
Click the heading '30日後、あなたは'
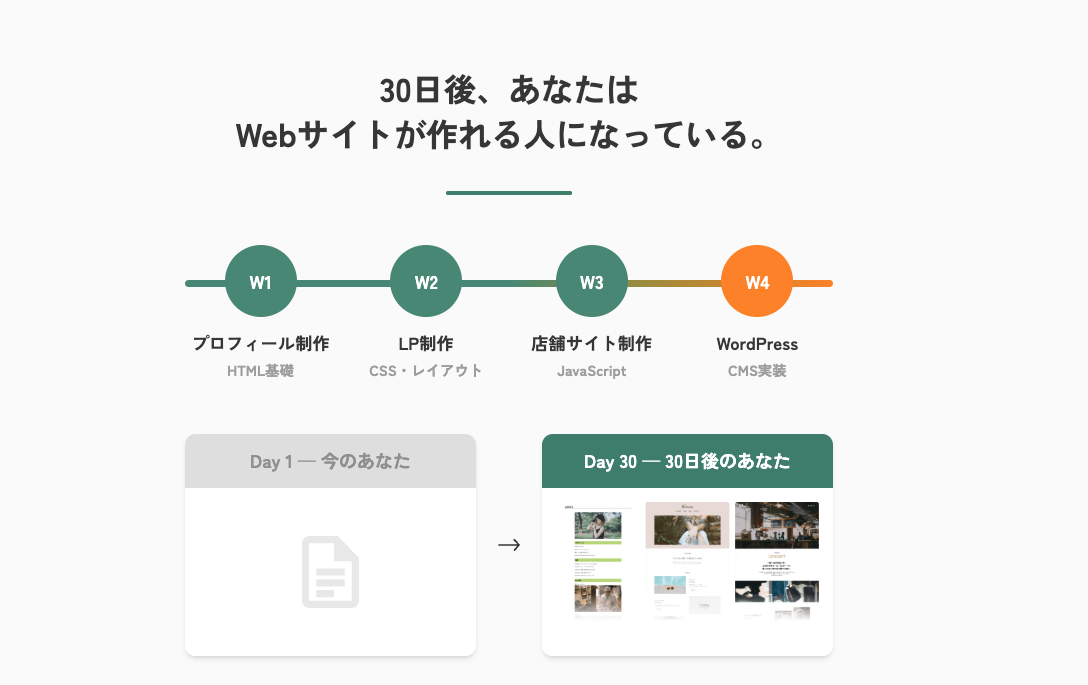pyautogui.click(x=509, y=90)
